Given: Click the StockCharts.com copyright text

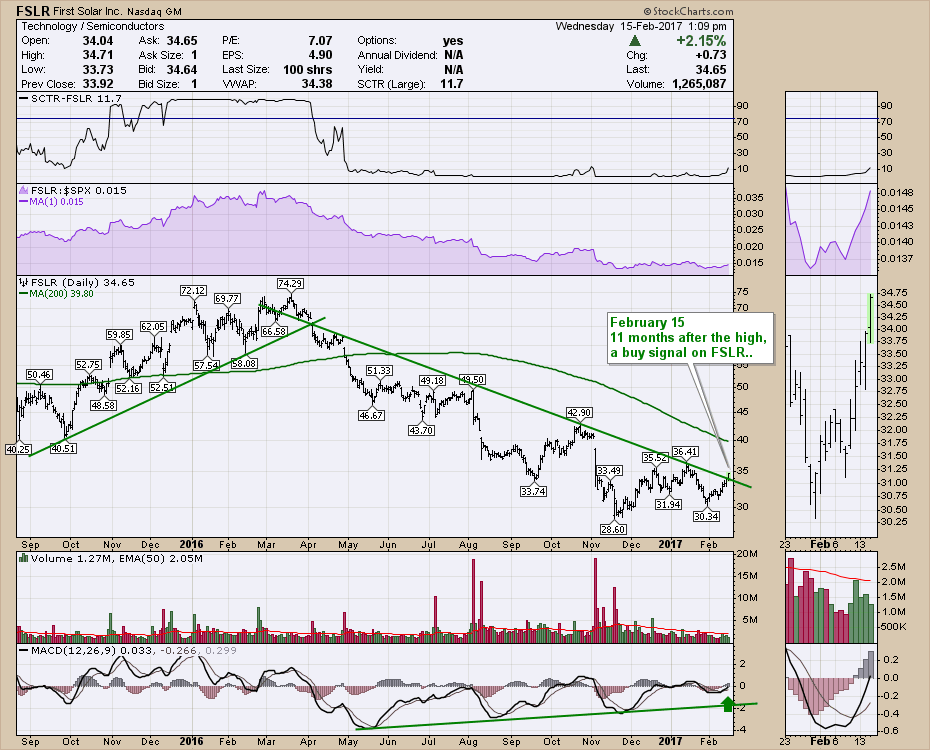Looking at the screenshot, I should pyautogui.click(x=689, y=11).
